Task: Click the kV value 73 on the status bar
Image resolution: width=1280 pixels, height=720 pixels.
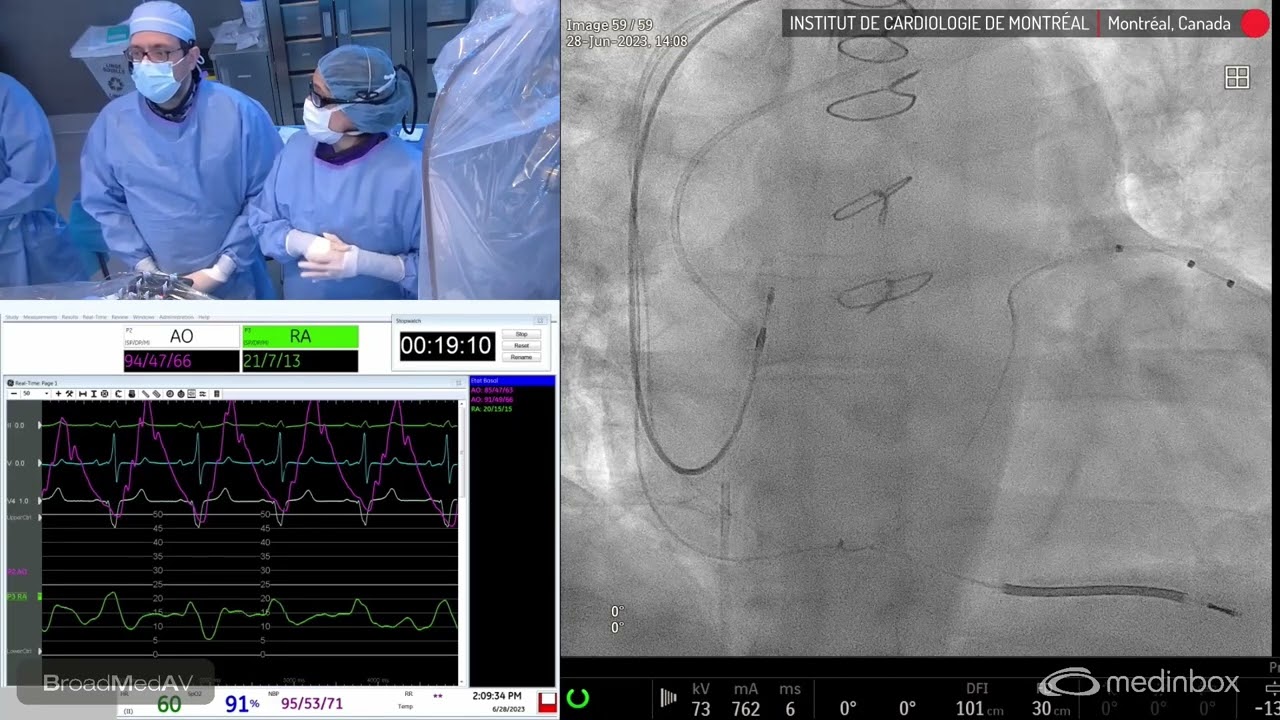Action: click(701, 709)
